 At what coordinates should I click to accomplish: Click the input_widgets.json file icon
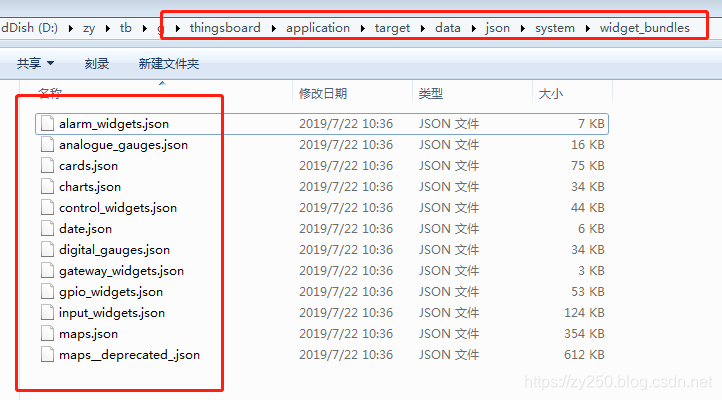(x=47, y=313)
